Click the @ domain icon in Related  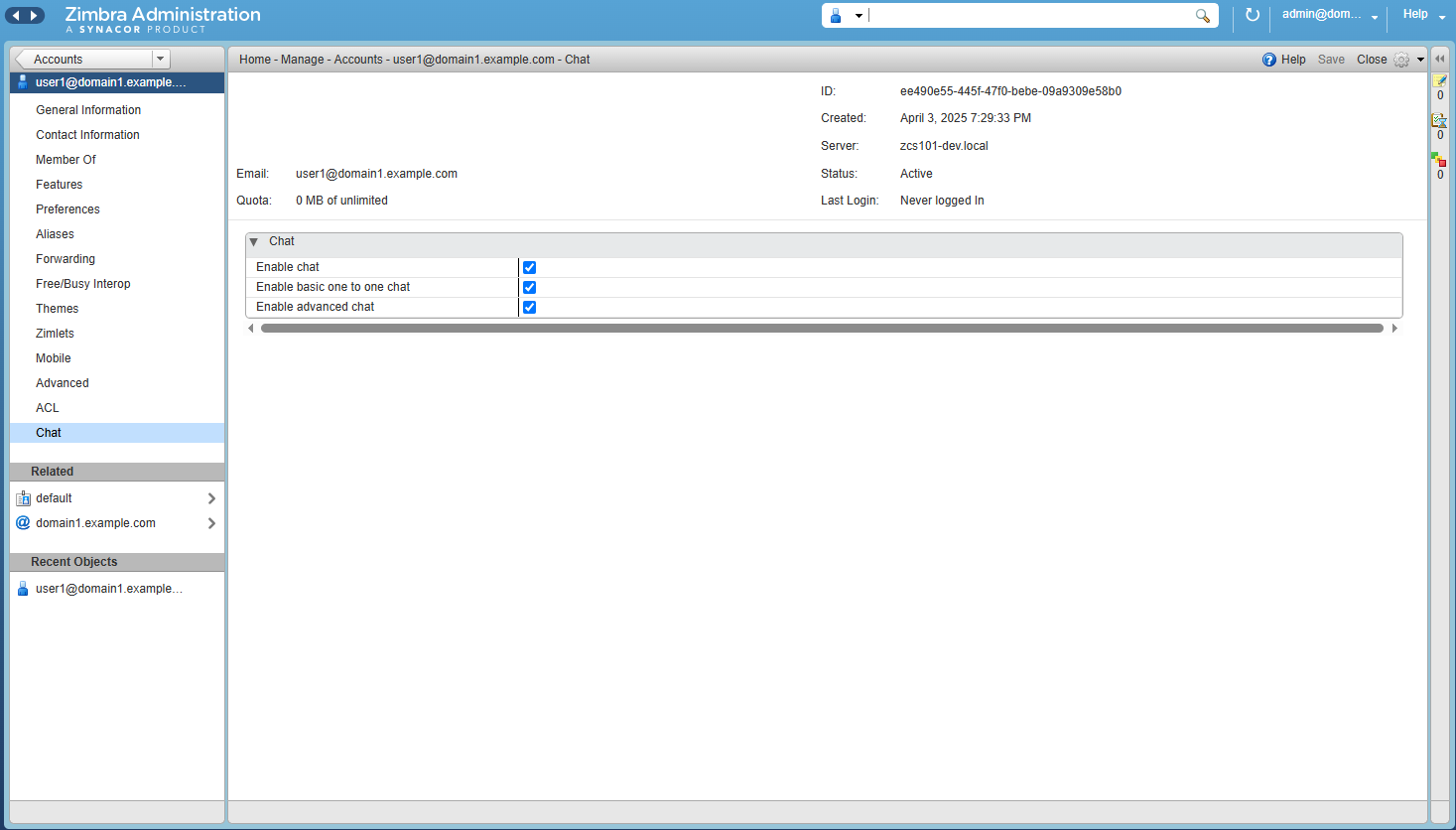click(23, 523)
